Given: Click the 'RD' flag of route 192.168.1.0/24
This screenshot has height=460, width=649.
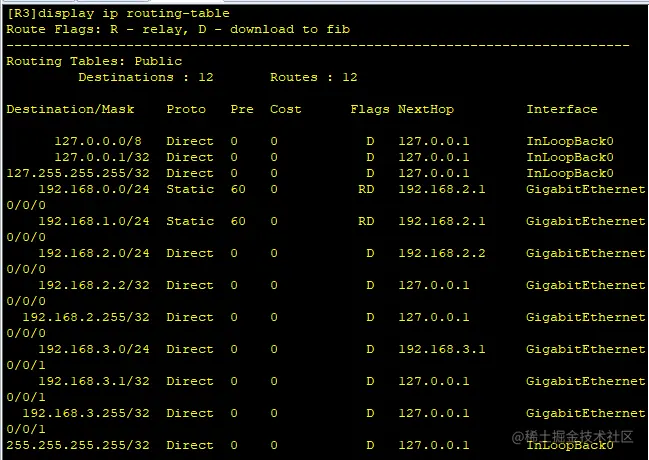Looking at the screenshot, I should click(366, 221).
